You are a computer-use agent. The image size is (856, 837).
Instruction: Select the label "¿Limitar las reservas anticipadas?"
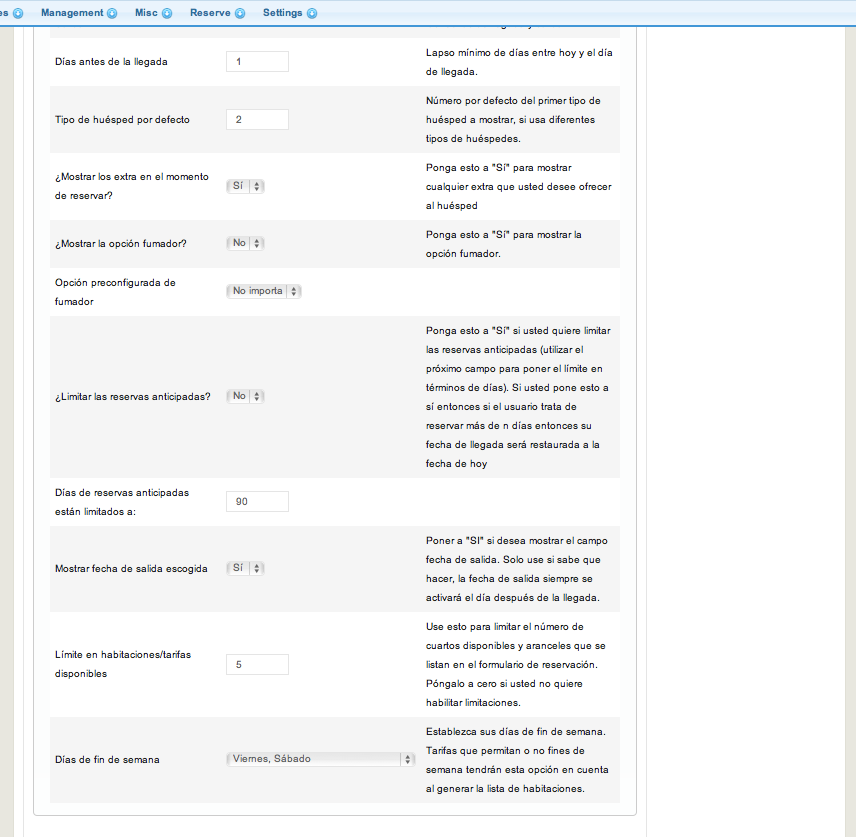(x=133, y=397)
